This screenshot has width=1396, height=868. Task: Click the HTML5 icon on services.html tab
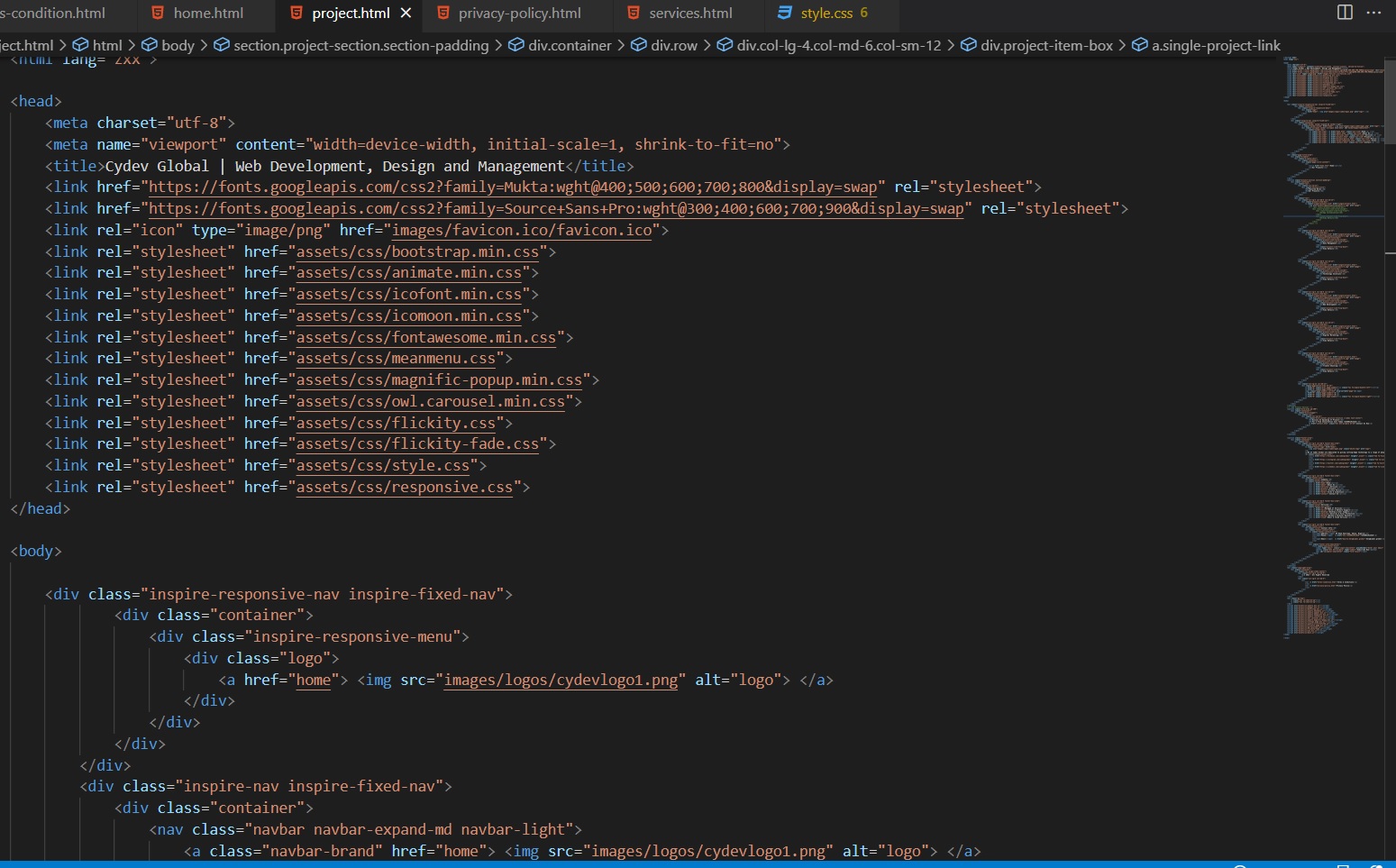[634, 13]
